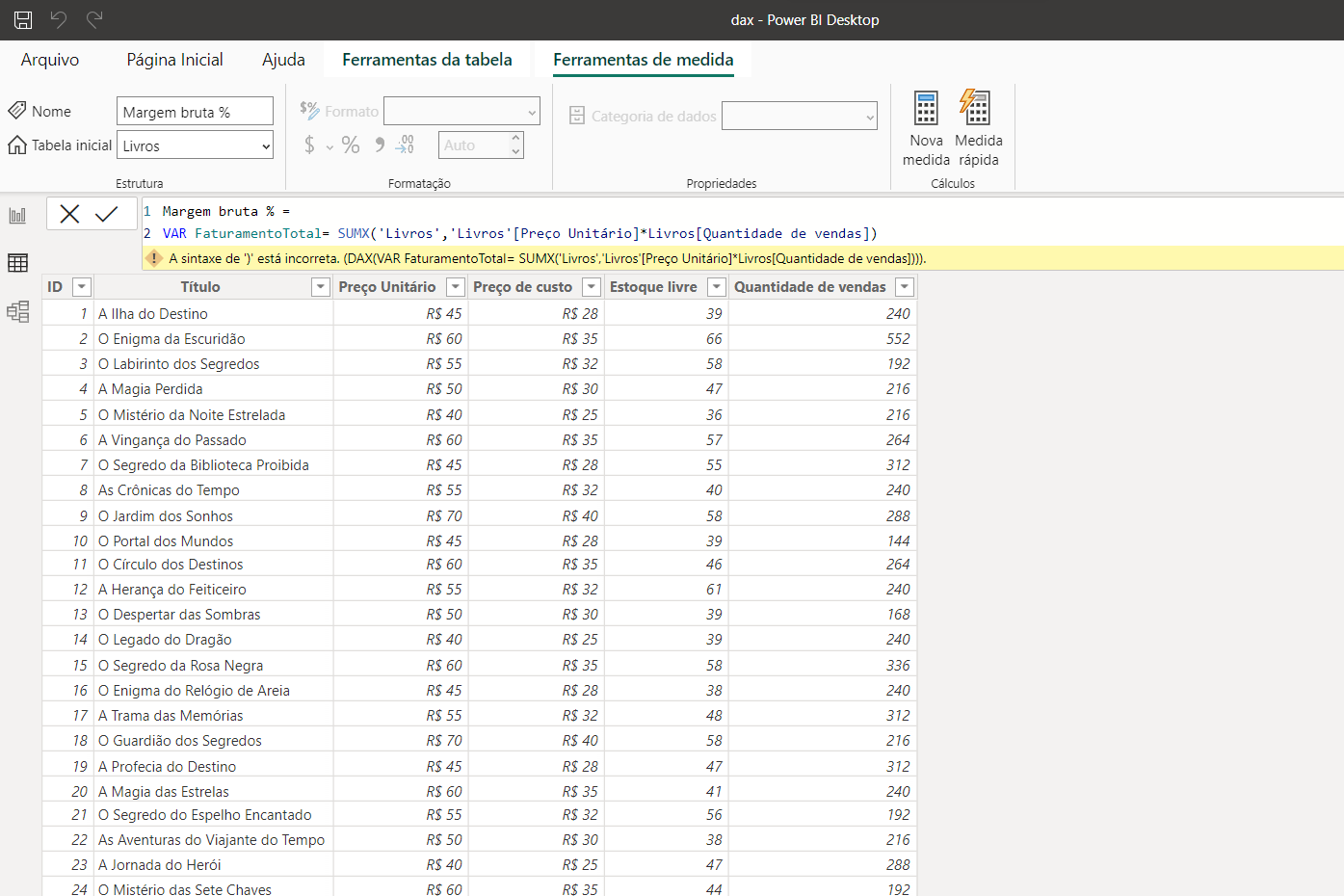Open the Model view sidebar icon

[17, 311]
